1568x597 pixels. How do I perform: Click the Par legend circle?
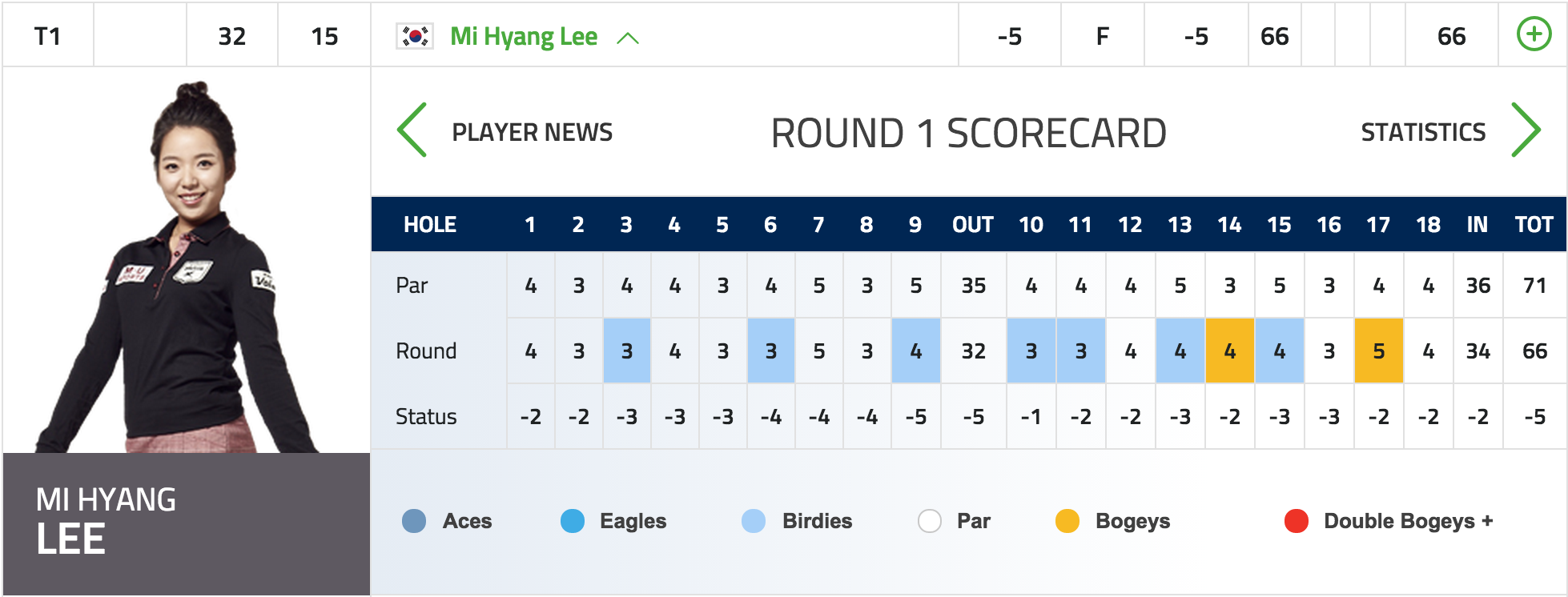[930, 521]
